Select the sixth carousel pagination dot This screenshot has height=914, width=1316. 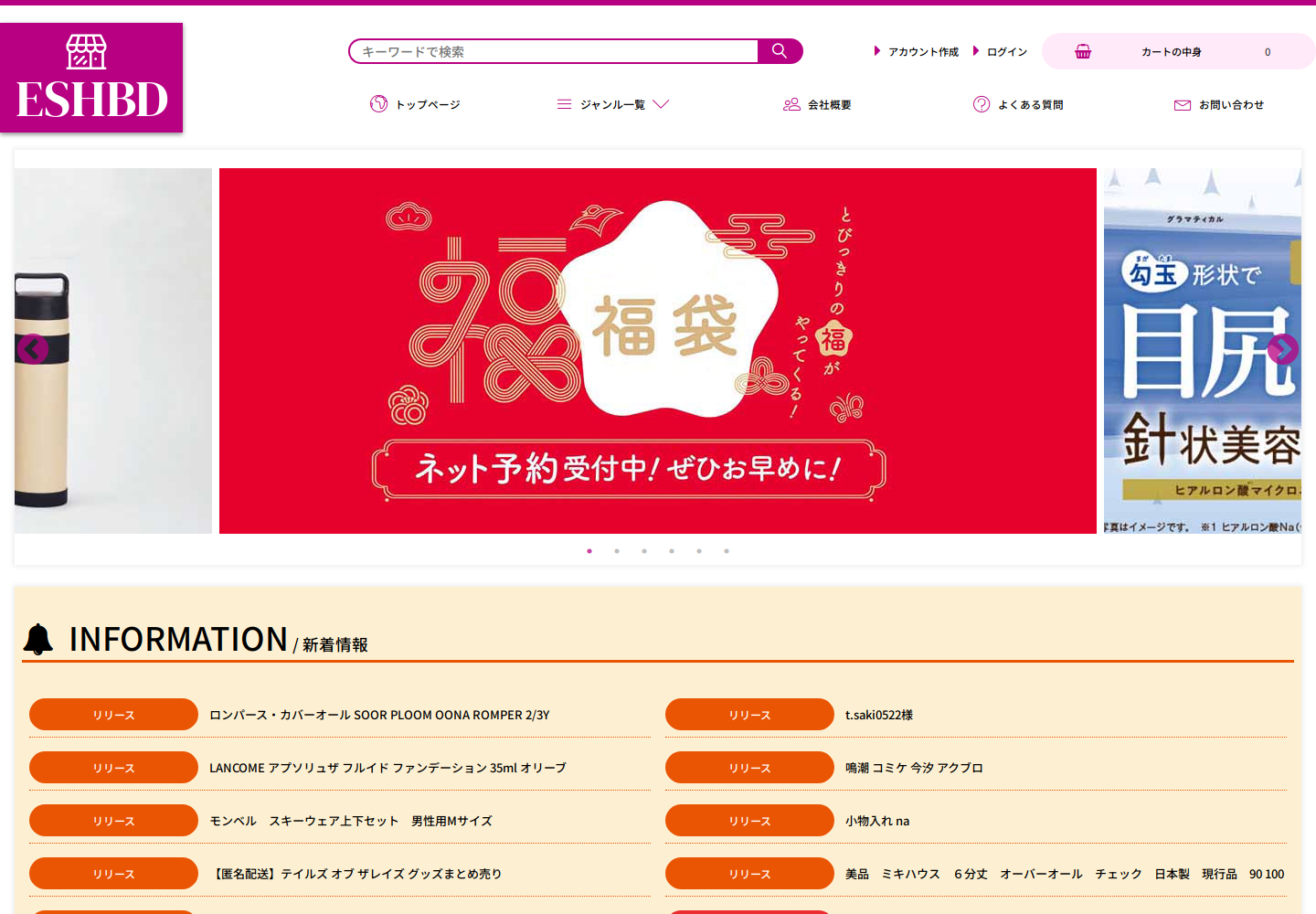click(727, 551)
